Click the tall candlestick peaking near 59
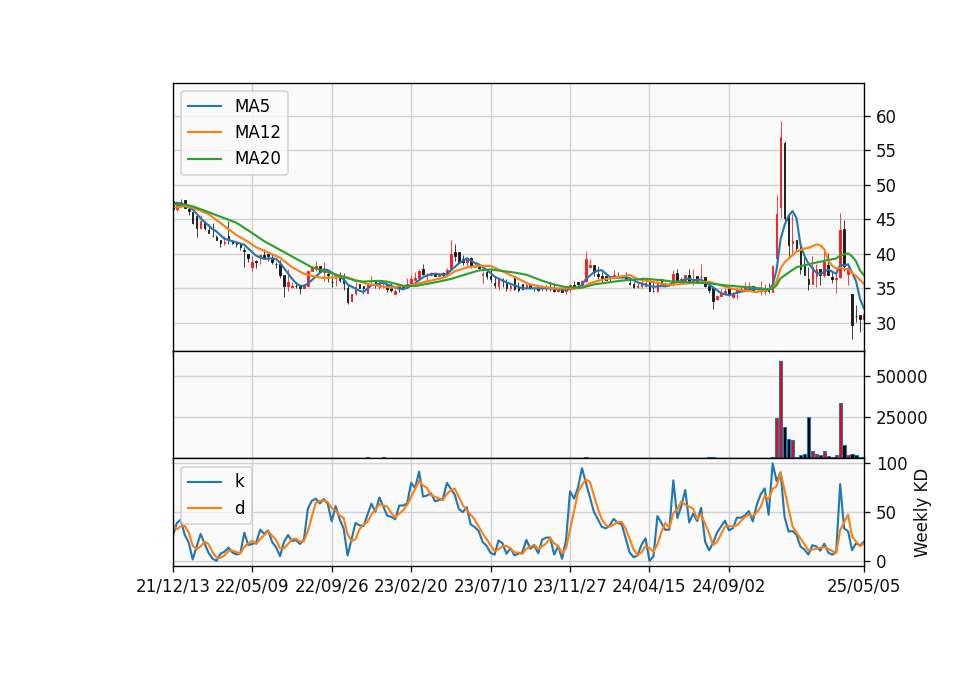The height and width of the screenshot is (690, 960). [781, 170]
